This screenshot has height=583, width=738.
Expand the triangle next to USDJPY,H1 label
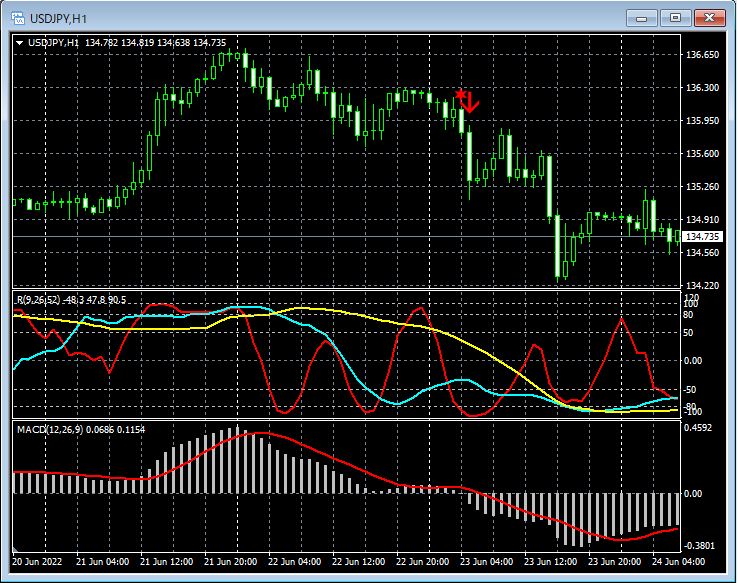click(x=20, y=43)
